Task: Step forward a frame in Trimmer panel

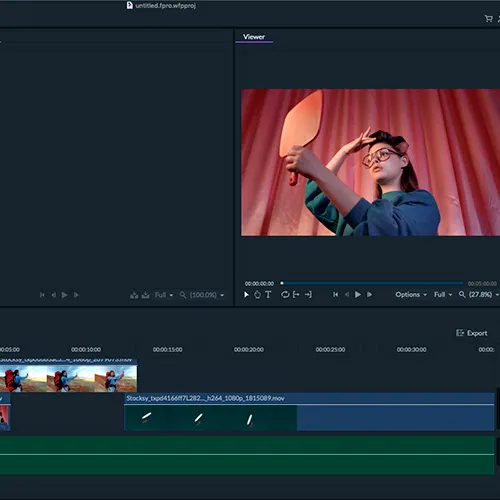Action: coord(76,295)
